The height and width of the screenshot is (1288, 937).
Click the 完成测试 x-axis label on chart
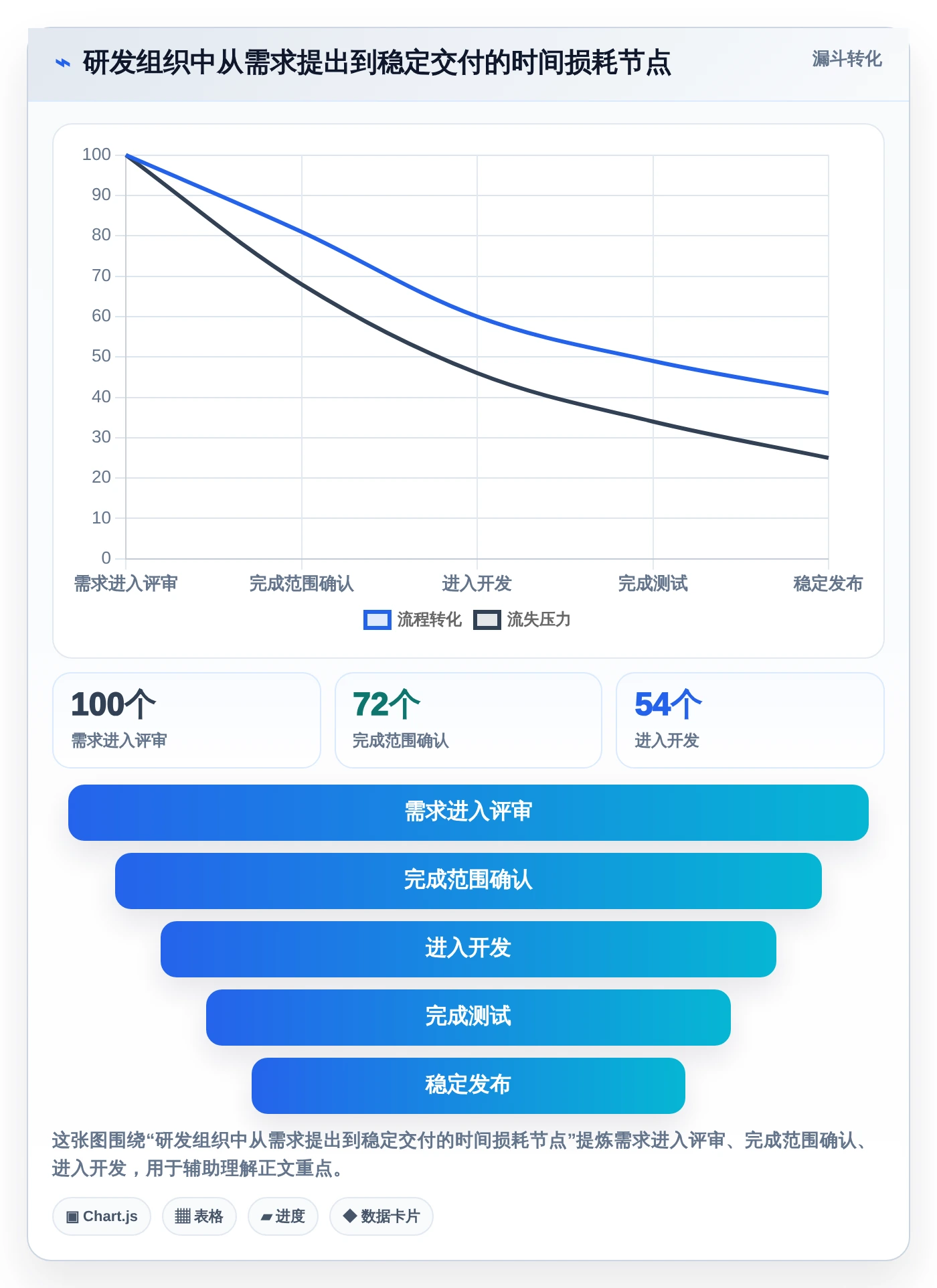point(653,584)
